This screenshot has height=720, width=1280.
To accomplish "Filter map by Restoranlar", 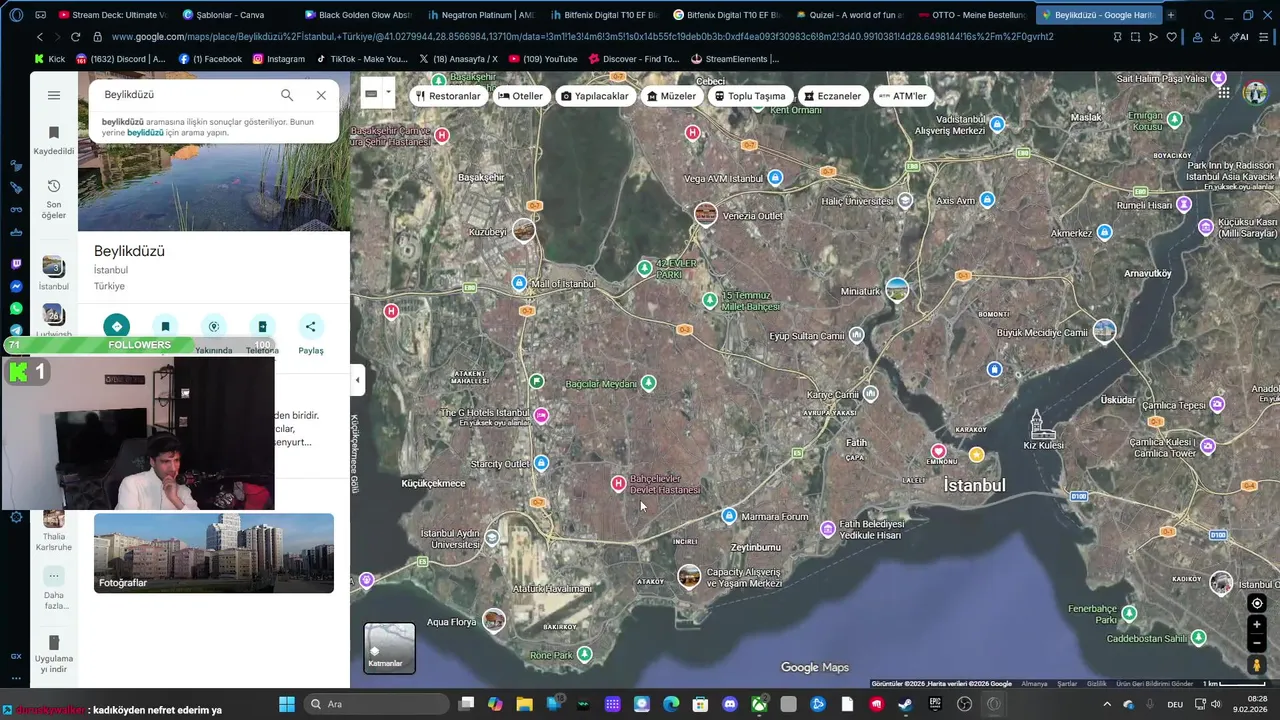I will 448,96.
